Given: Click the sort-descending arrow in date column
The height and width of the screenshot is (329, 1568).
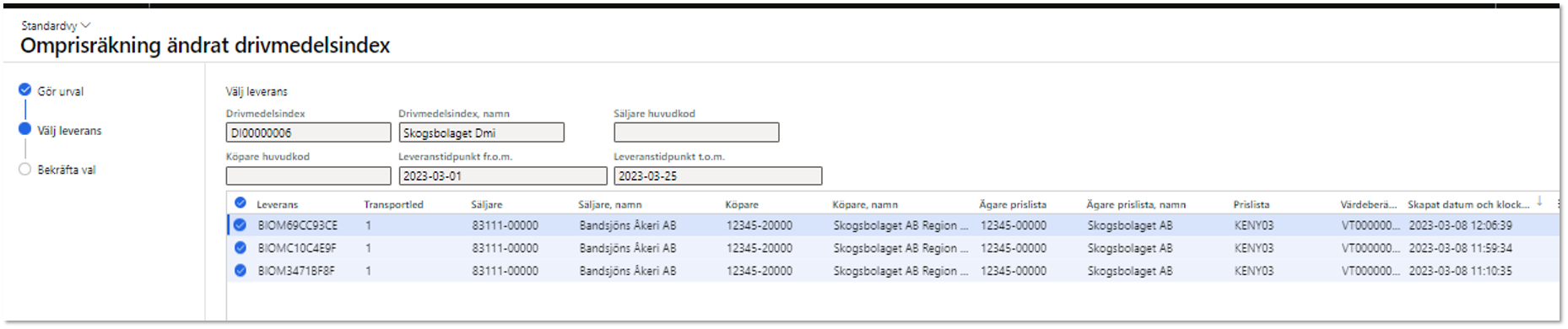Looking at the screenshot, I should (x=1539, y=202).
